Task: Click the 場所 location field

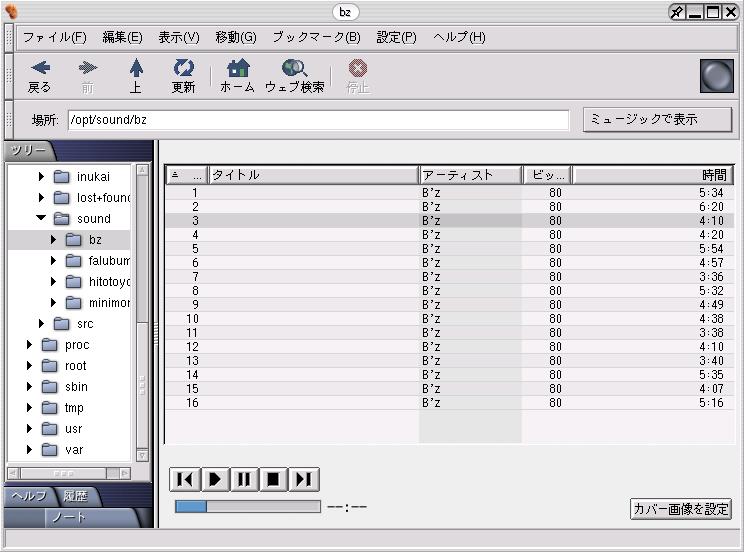Action: (x=318, y=120)
